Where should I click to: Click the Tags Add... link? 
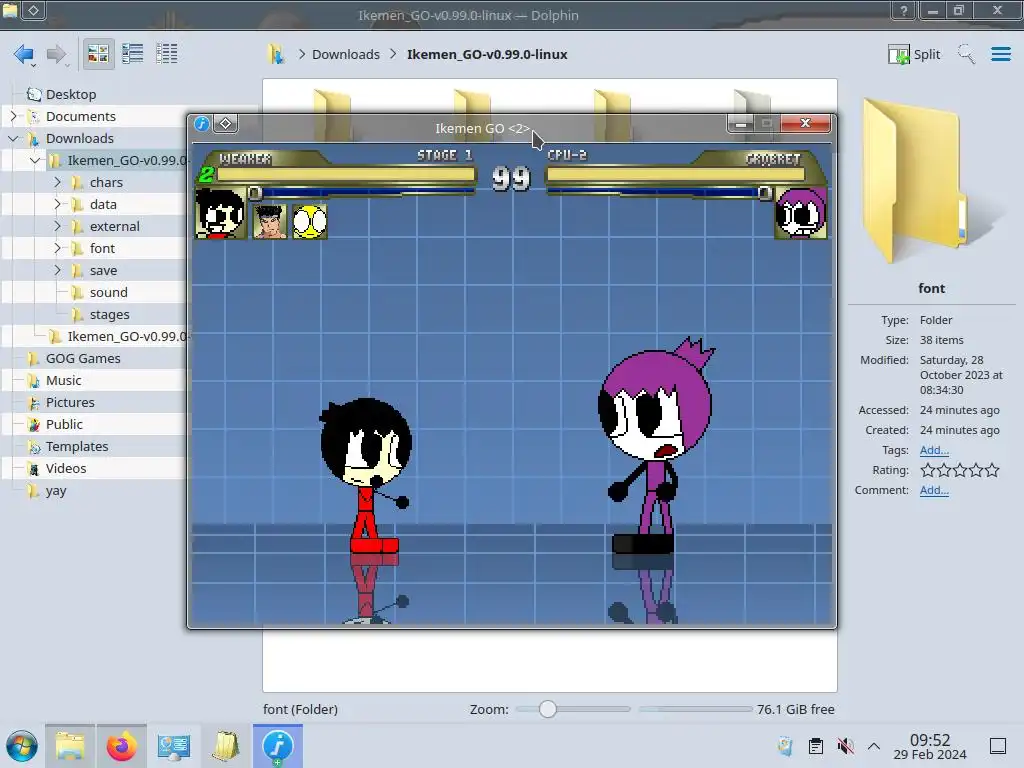pyautogui.click(x=934, y=450)
